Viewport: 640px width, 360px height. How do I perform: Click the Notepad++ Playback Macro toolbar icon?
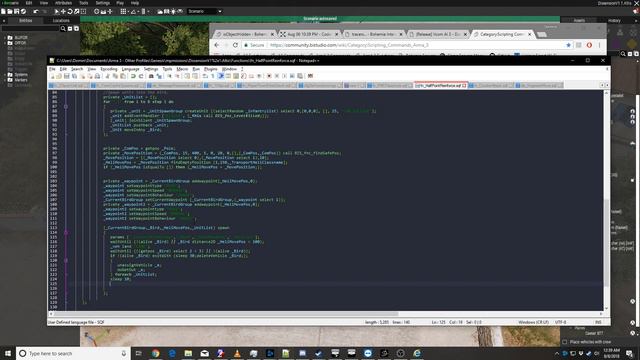click(x=284, y=76)
